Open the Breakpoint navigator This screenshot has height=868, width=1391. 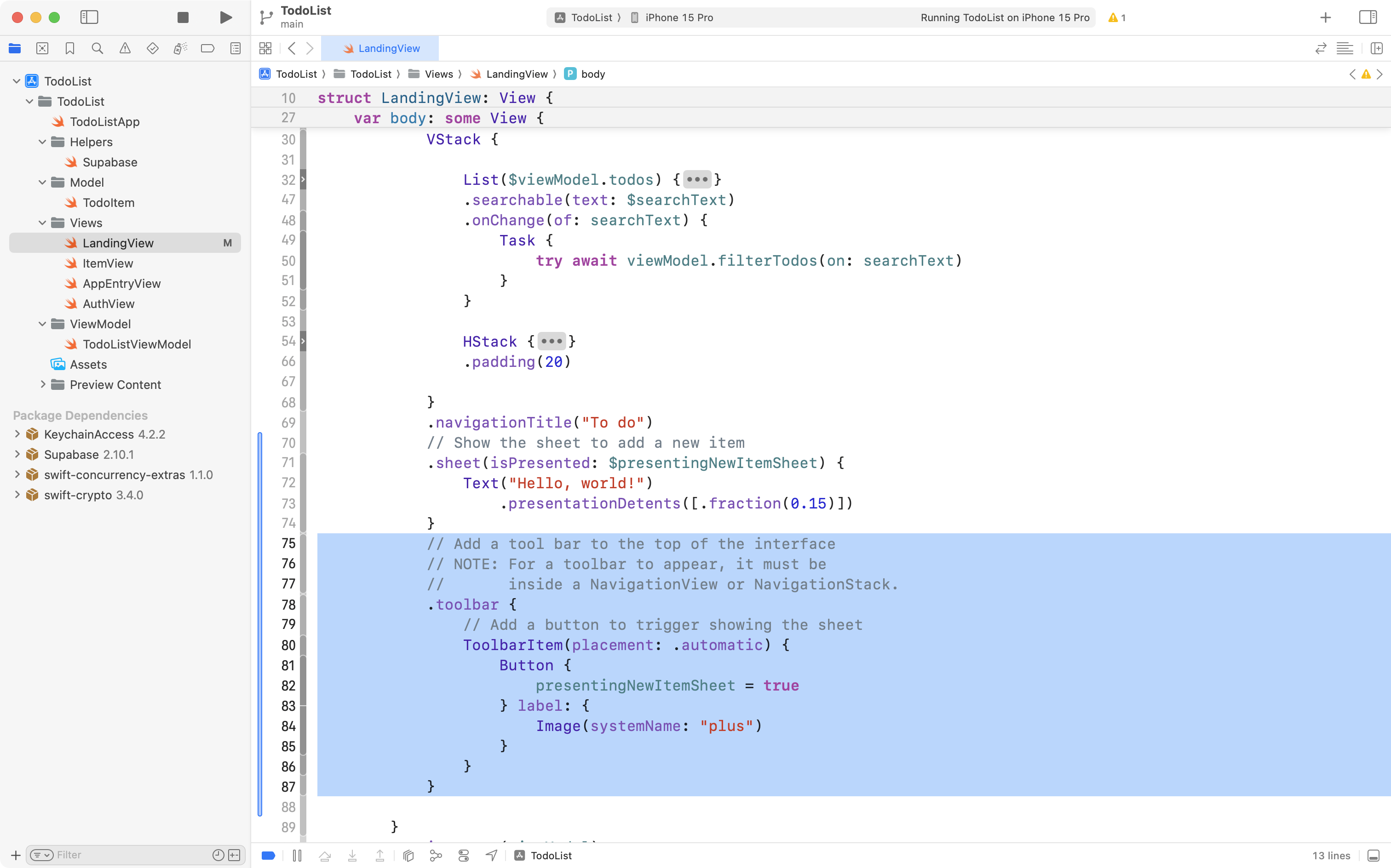(207, 48)
